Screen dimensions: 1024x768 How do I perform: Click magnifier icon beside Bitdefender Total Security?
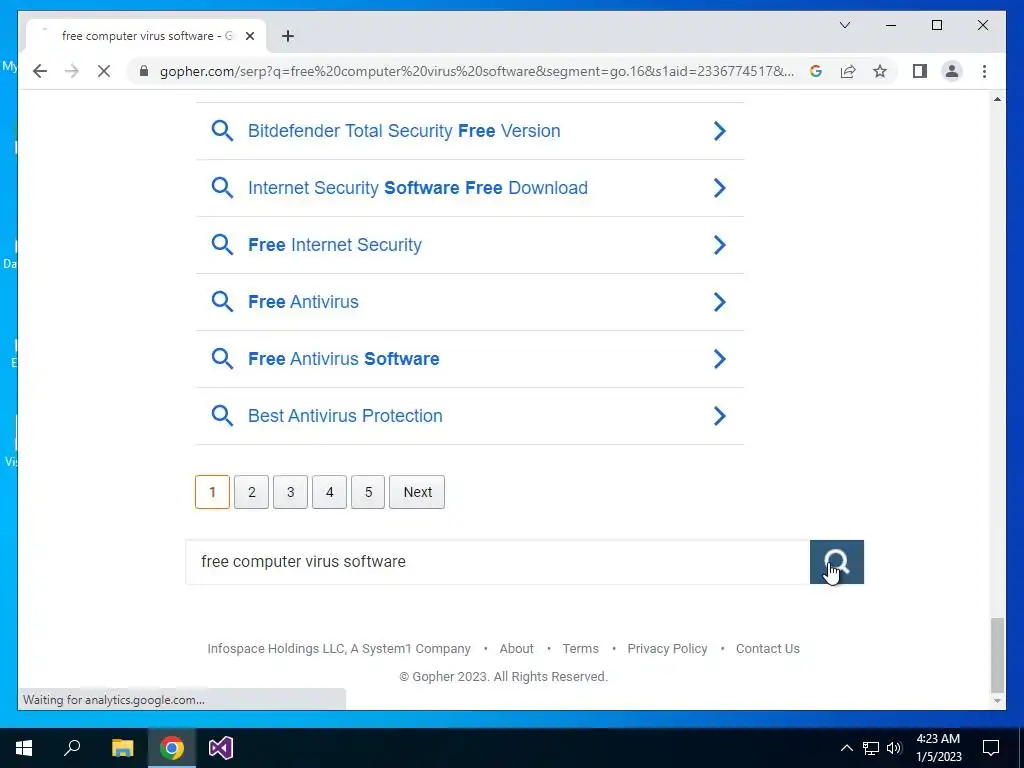(x=222, y=131)
